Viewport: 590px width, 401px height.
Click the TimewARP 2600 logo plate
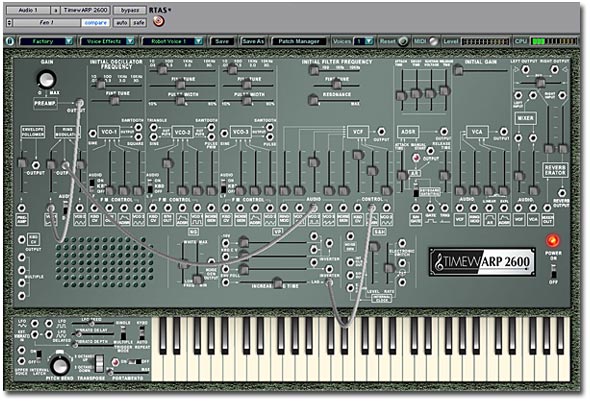pyautogui.click(x=482, y=261)
